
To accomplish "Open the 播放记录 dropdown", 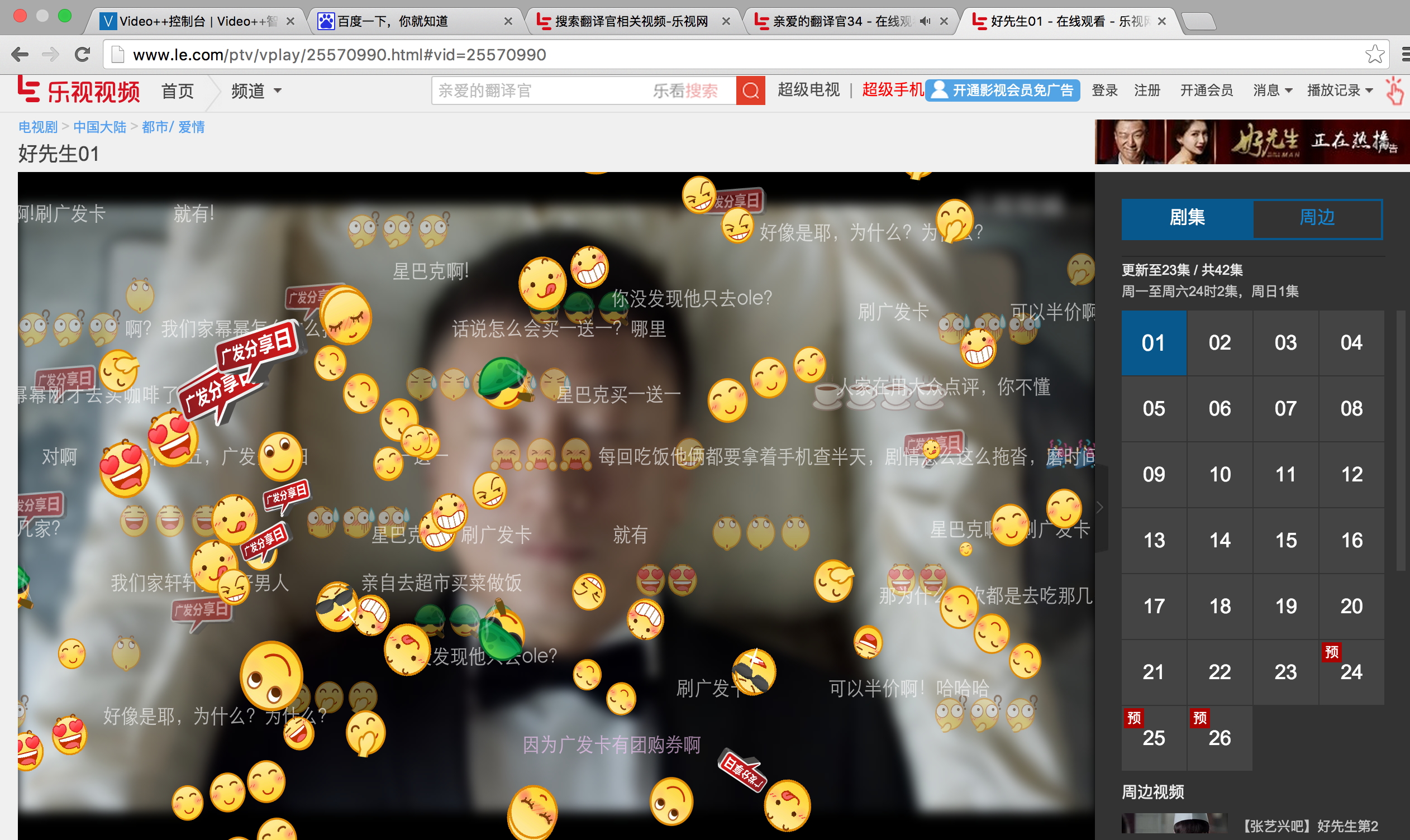I will 1339,90.
